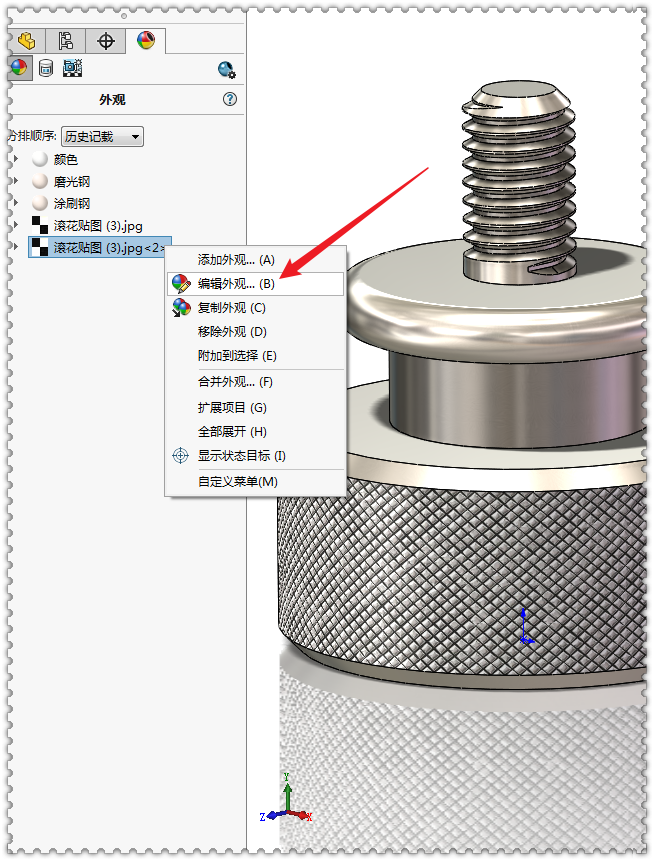The image size is (654, 861).
Task: Choose 显示状态目标 (I) from context menu
Action: pos(255,456)
